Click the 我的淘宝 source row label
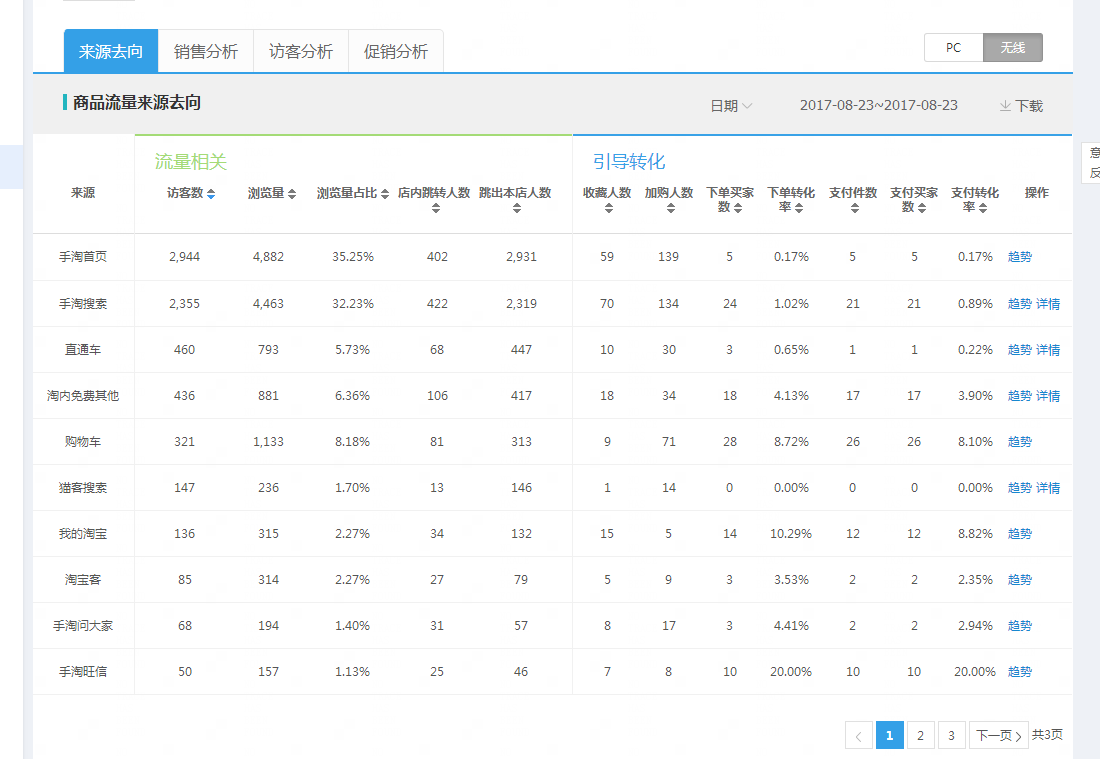Screen dimensions: 1100x759 pyautogui.click(x=83, y=534)
